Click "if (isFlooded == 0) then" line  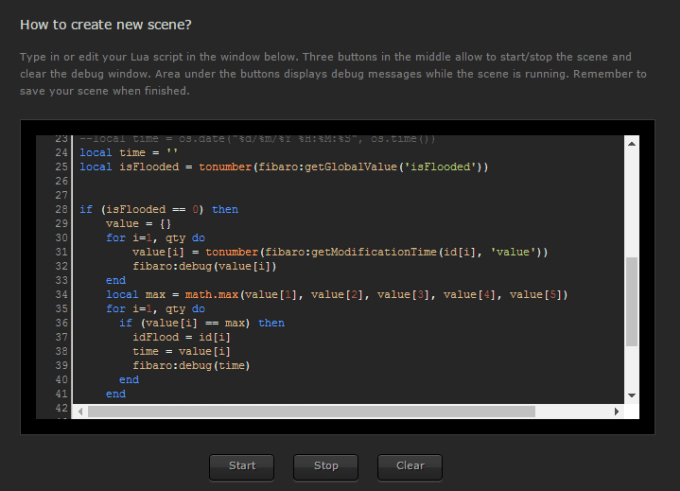click(x=159, y=209)
